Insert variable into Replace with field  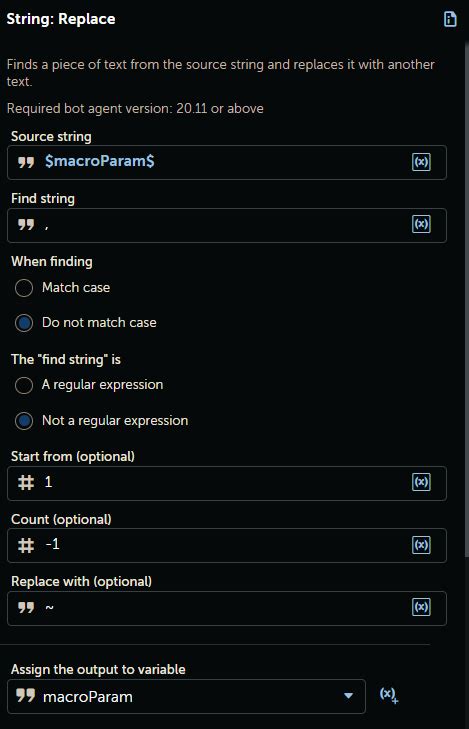421,607
